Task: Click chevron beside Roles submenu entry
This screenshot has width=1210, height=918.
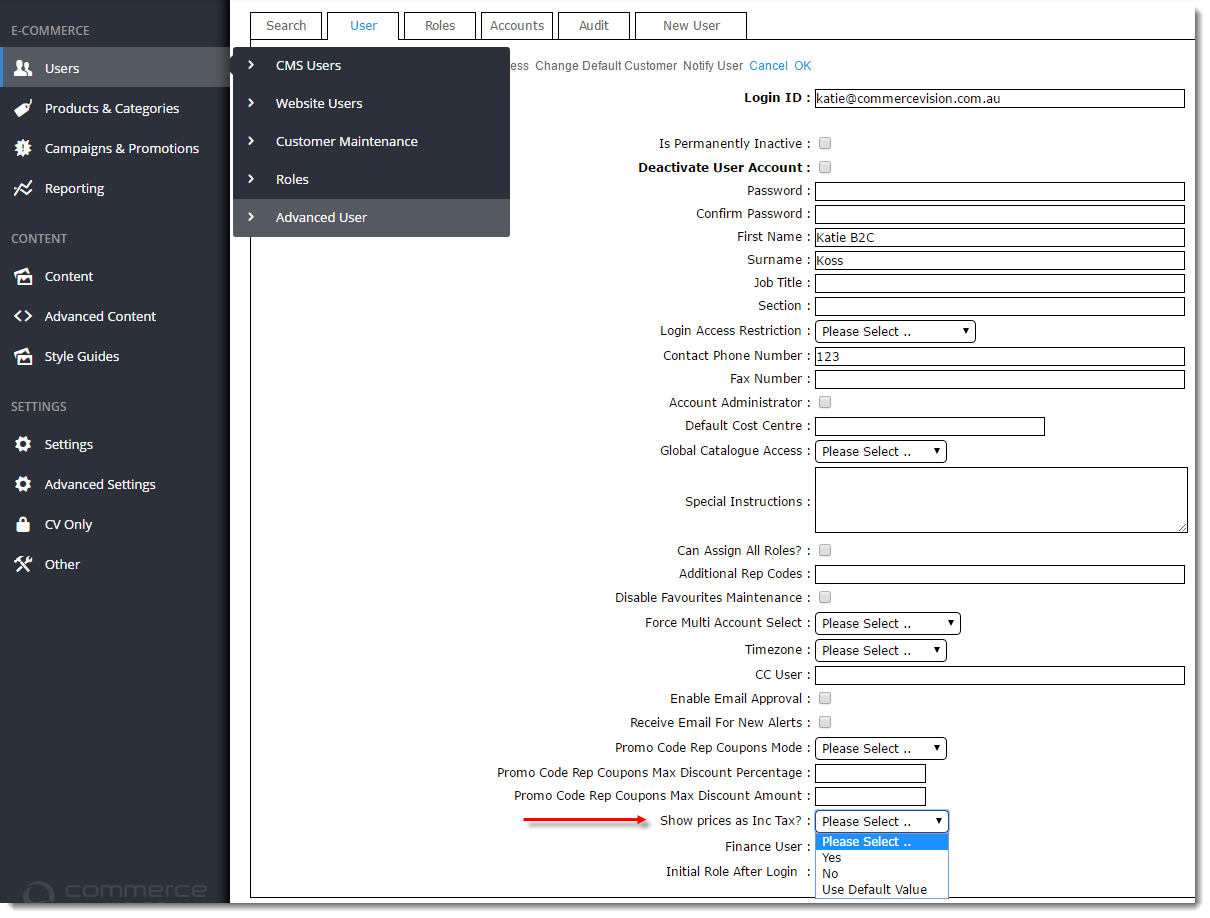Action: (251, 179)
